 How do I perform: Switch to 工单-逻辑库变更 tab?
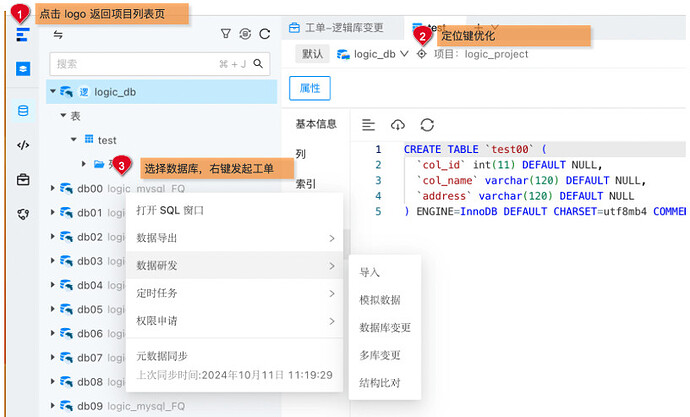tap(336, 28)
